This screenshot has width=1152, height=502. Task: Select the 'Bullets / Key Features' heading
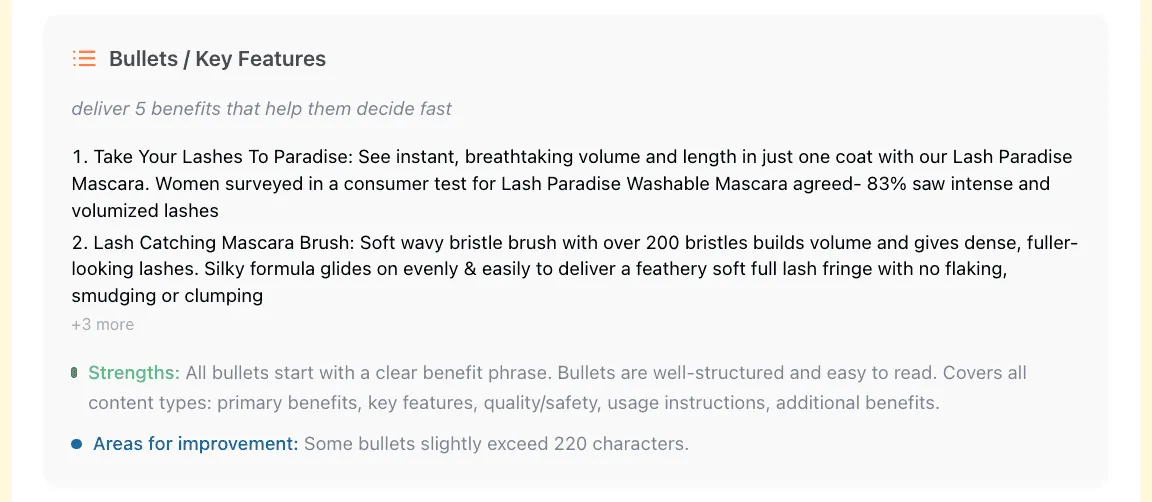click(217, 59)
